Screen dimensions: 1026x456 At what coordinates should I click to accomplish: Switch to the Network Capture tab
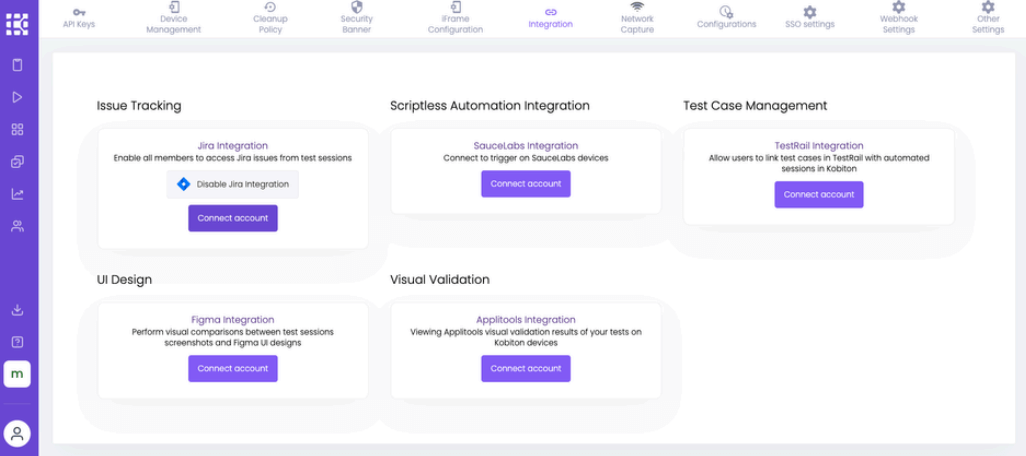pos(637,24)
